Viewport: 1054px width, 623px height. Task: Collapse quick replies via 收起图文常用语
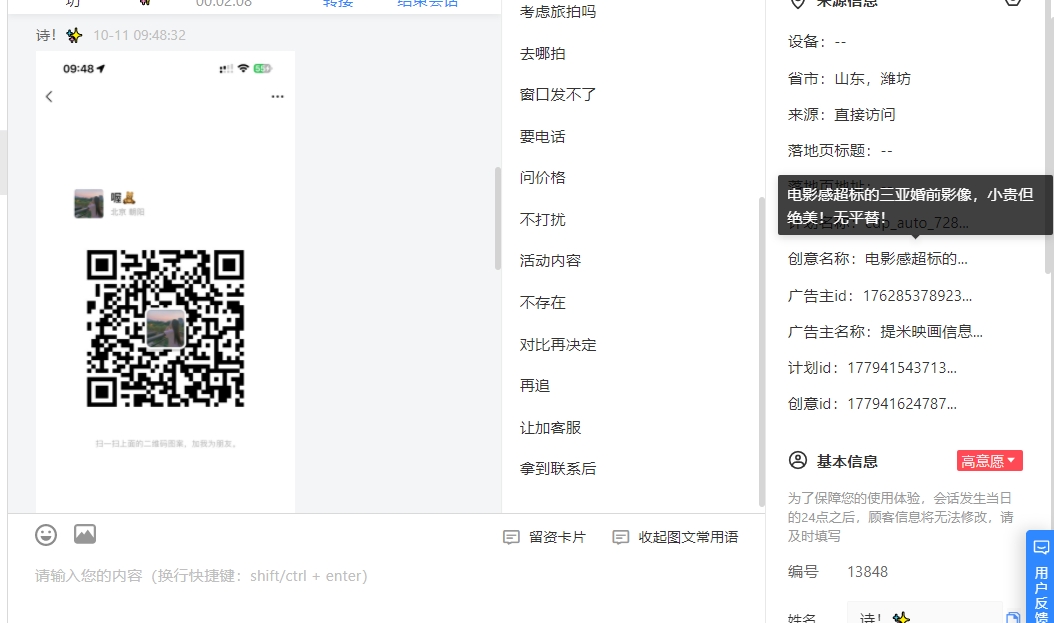pyautogui.click(x=676, y=537)
